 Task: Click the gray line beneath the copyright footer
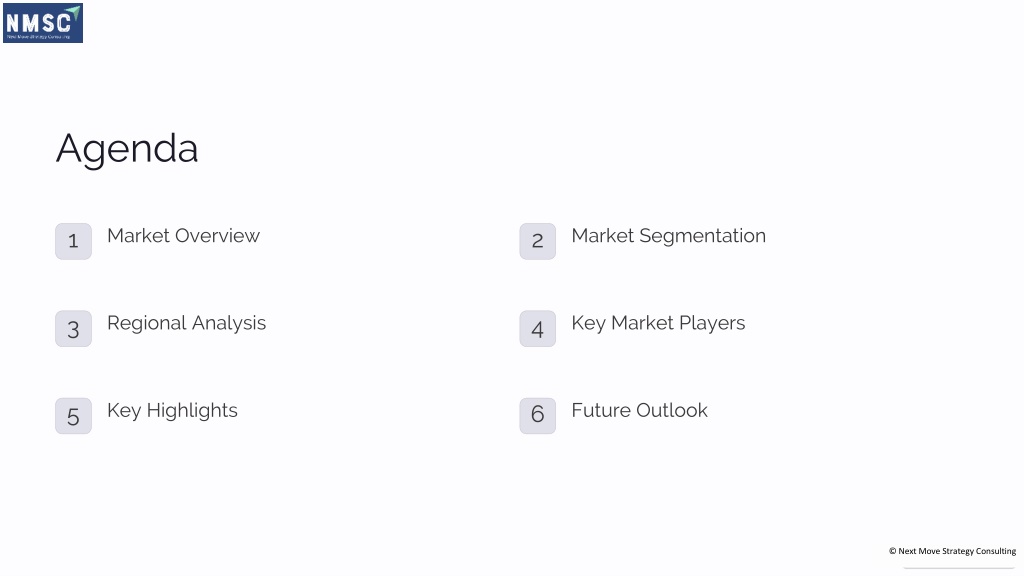[x=959, y=568]
